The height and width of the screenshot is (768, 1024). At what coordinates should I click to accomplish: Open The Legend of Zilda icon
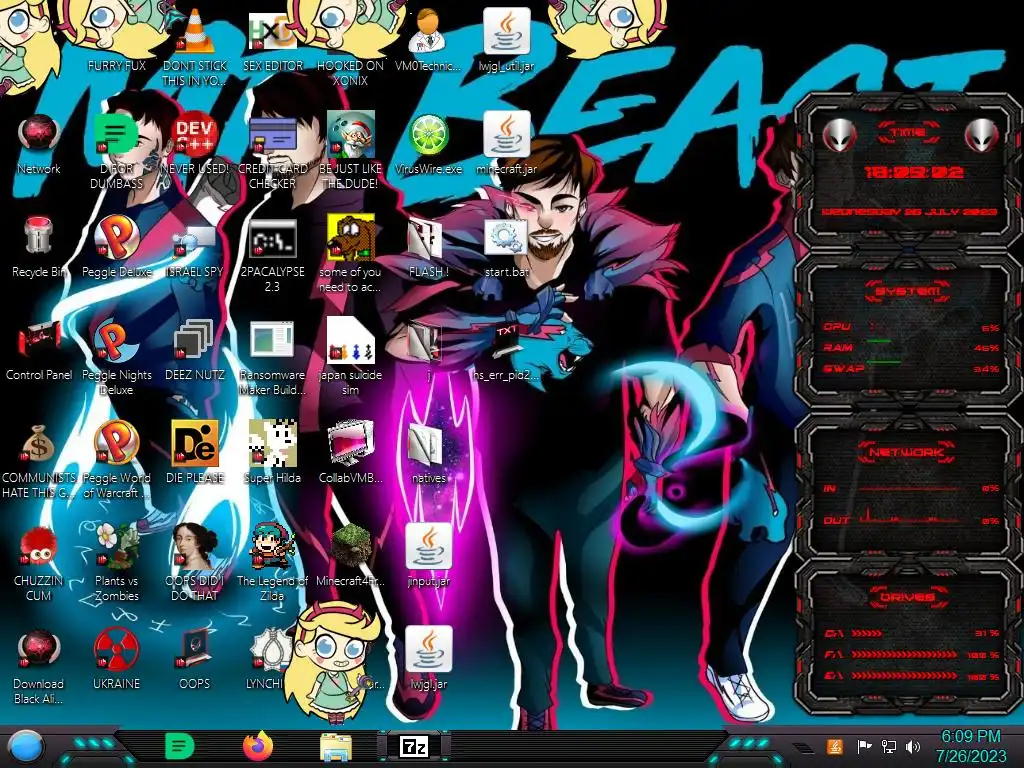[273, 547]
